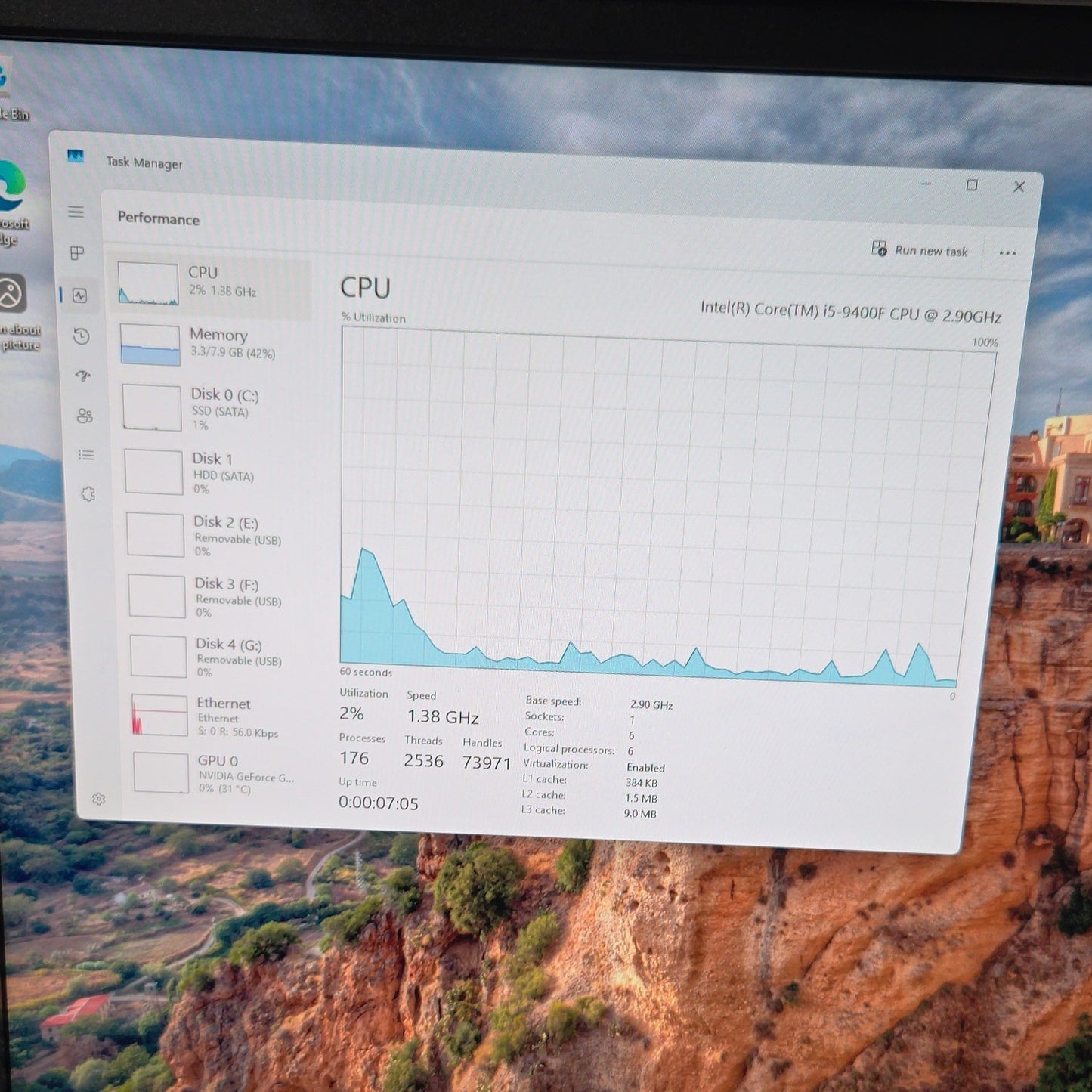Open the Services puzzle icon

(x=88, y=494)
